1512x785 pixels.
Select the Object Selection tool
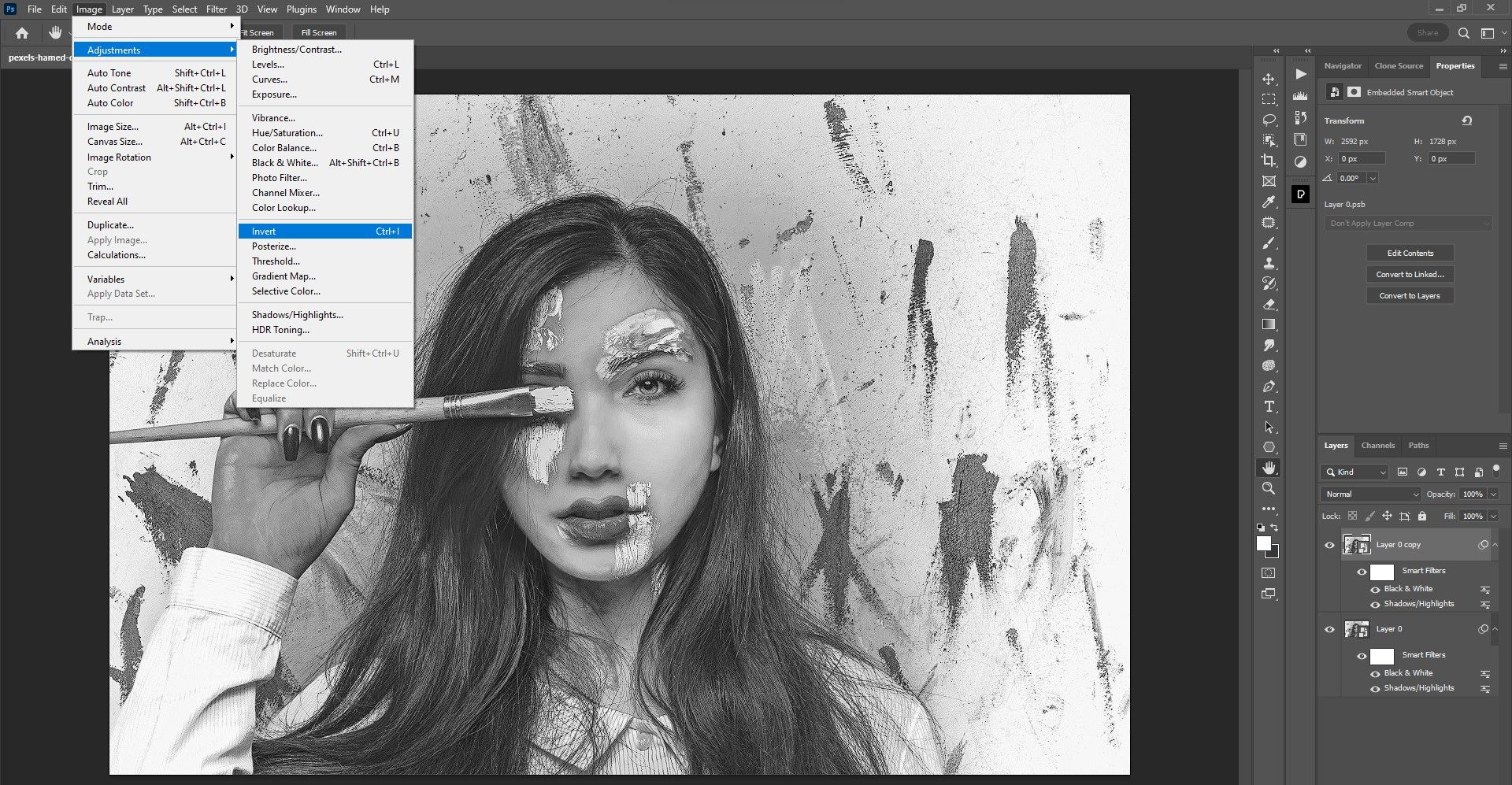1269,140
